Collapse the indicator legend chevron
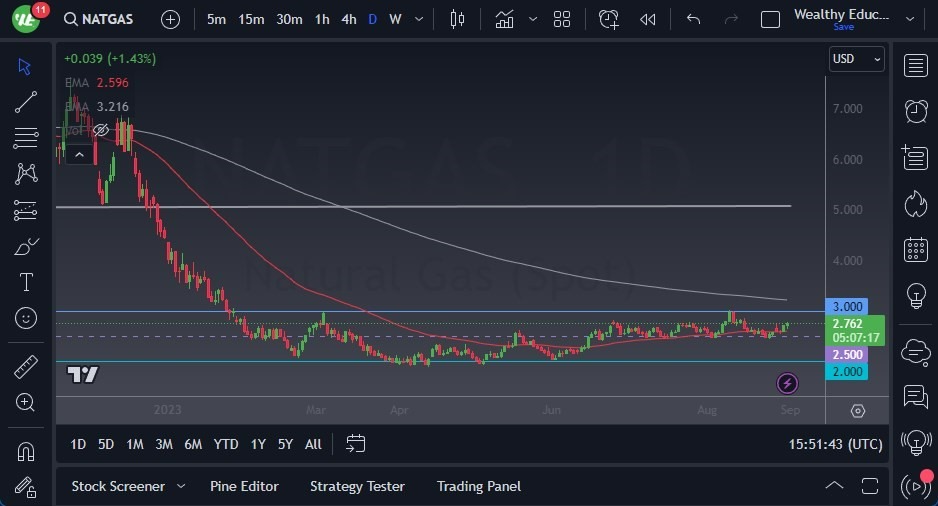Image resolution: width=938 pixels, height=506 pixels. (x=79, y=154)
